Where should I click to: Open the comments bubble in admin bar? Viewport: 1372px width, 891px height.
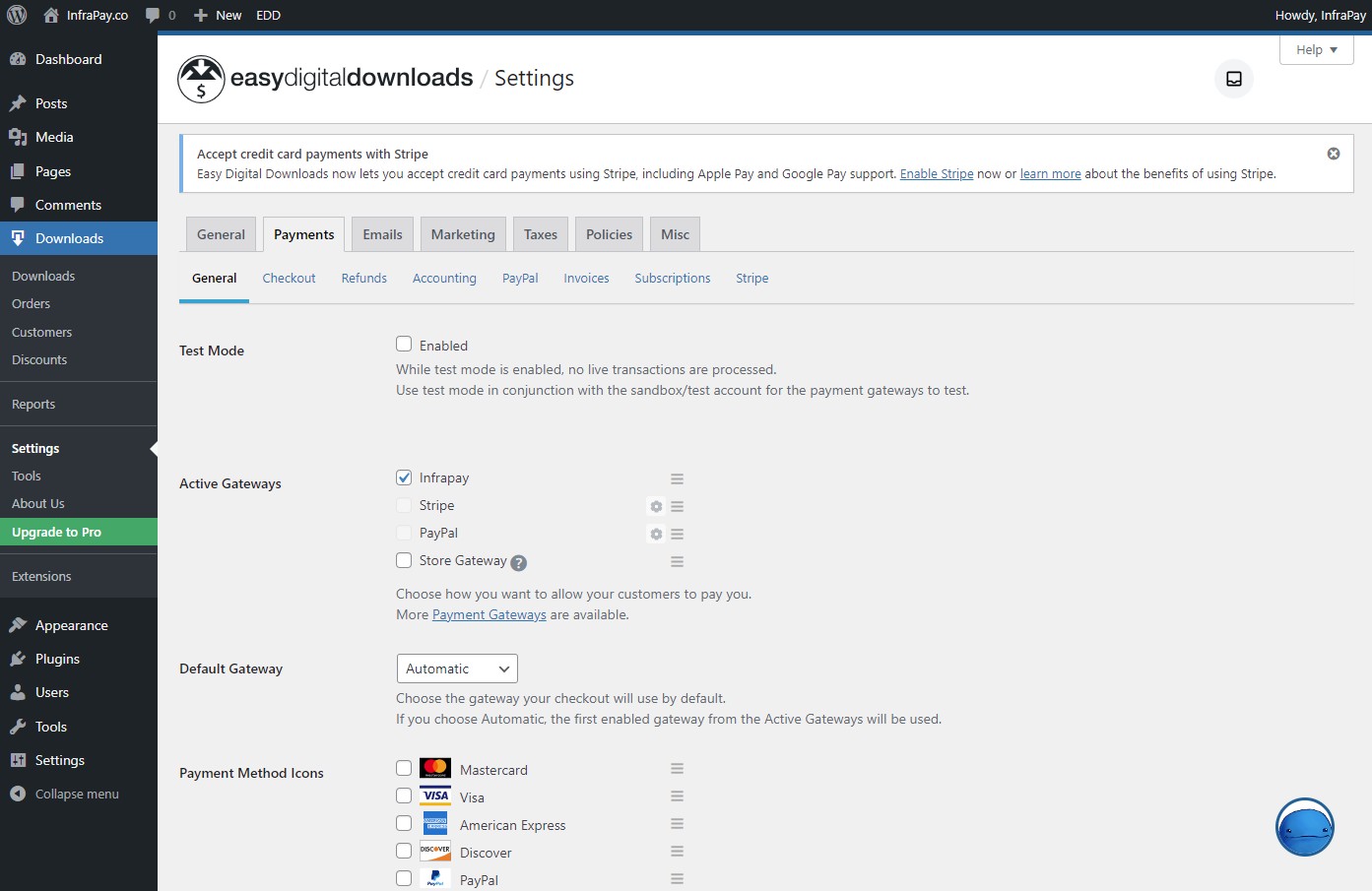[x=153, y=15]
